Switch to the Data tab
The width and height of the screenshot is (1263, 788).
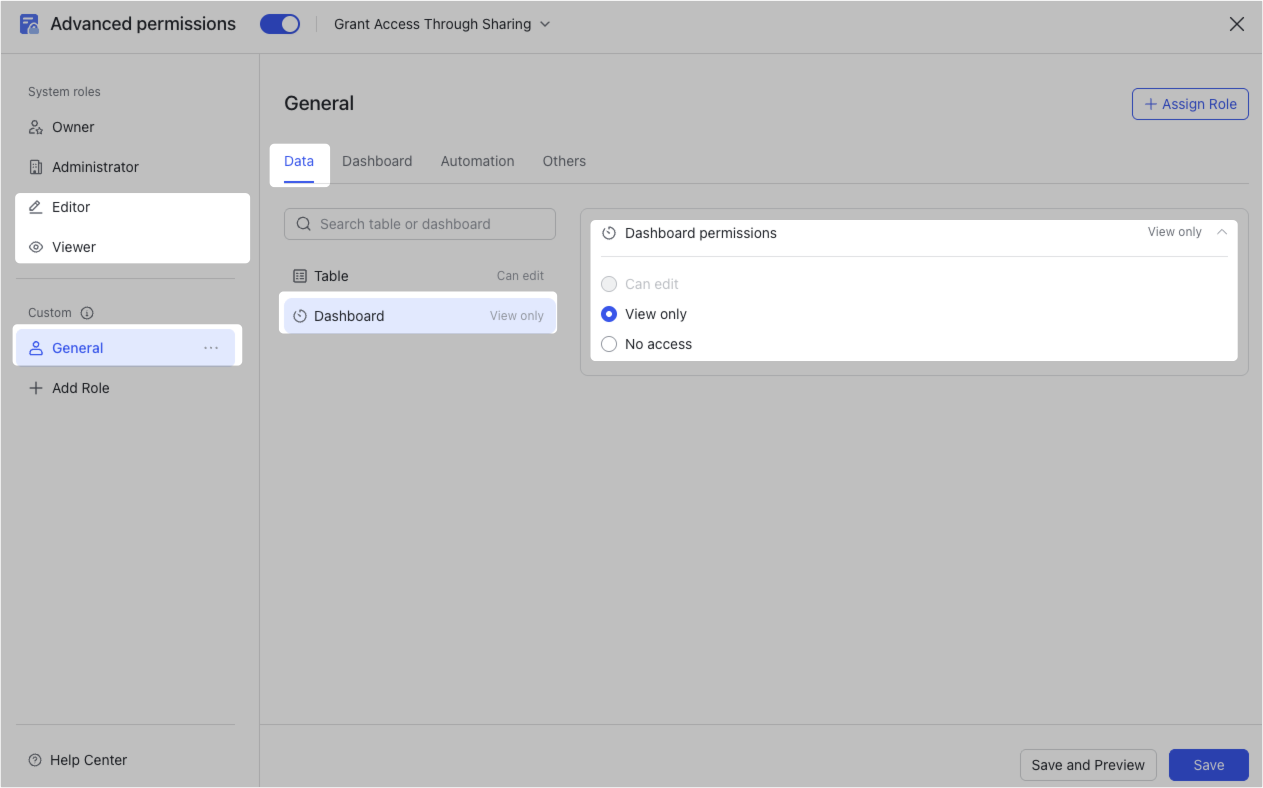pos(299,161)
